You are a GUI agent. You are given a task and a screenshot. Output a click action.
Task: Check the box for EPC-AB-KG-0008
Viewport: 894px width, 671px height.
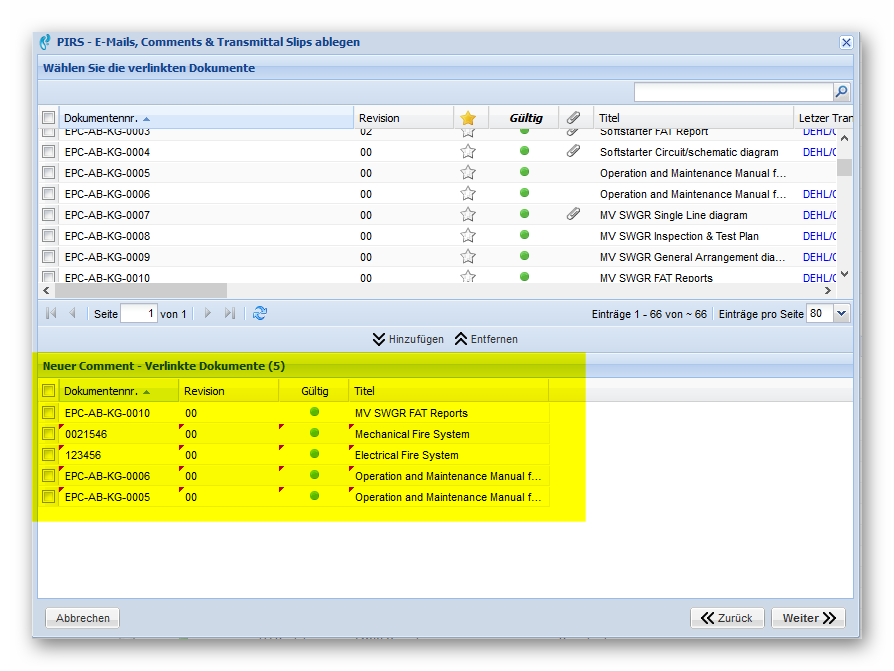(x=48, y=236)
